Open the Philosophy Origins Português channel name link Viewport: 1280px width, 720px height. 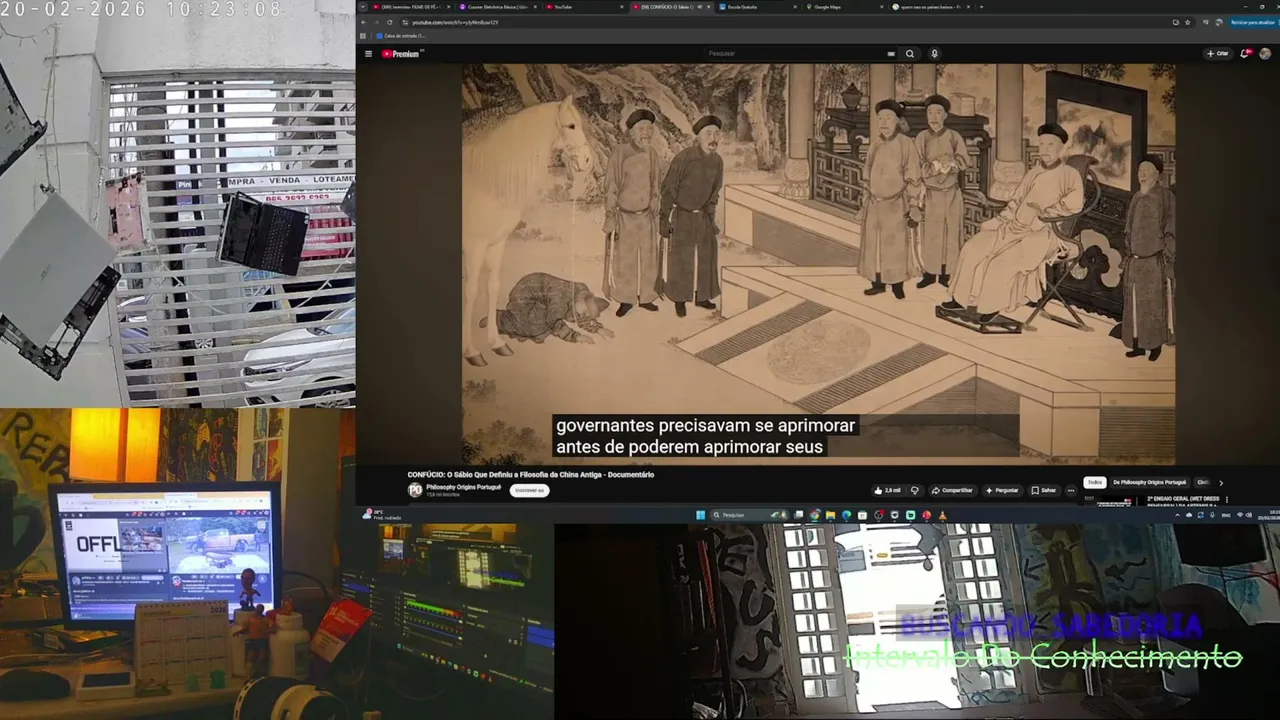click(x=463, y=487)
